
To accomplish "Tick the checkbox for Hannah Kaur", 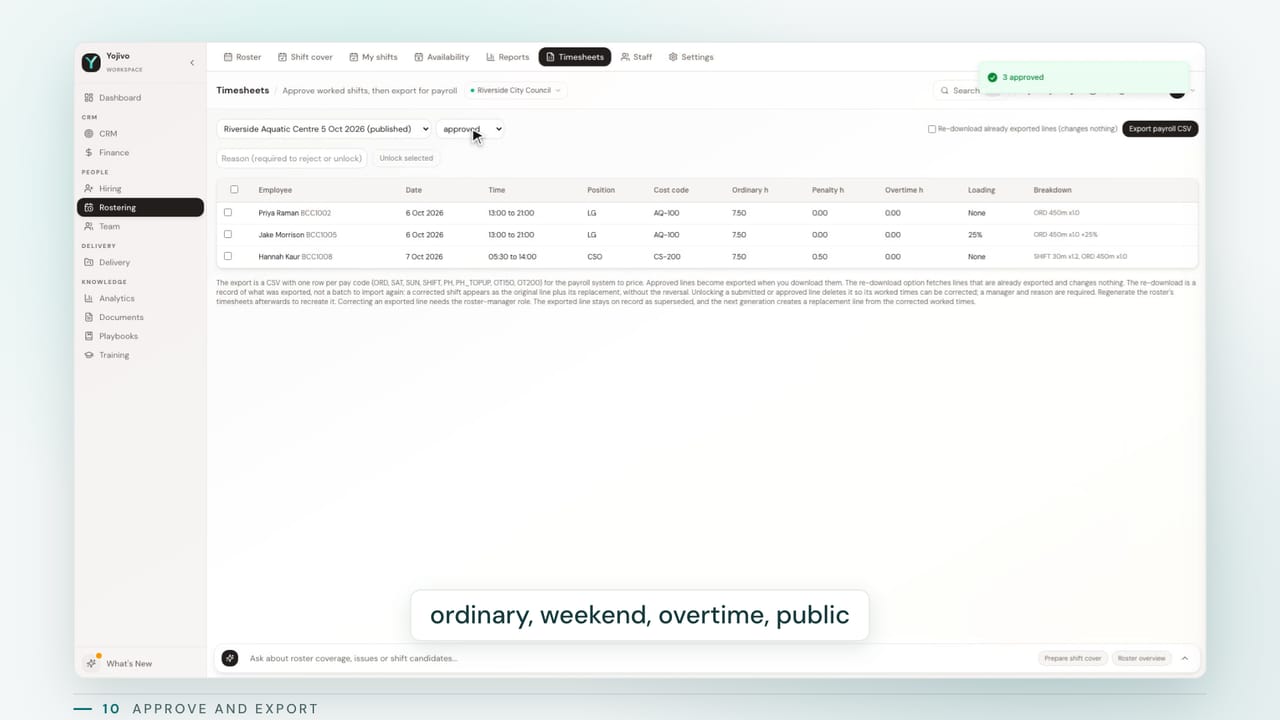I will [x=228, y=257].
